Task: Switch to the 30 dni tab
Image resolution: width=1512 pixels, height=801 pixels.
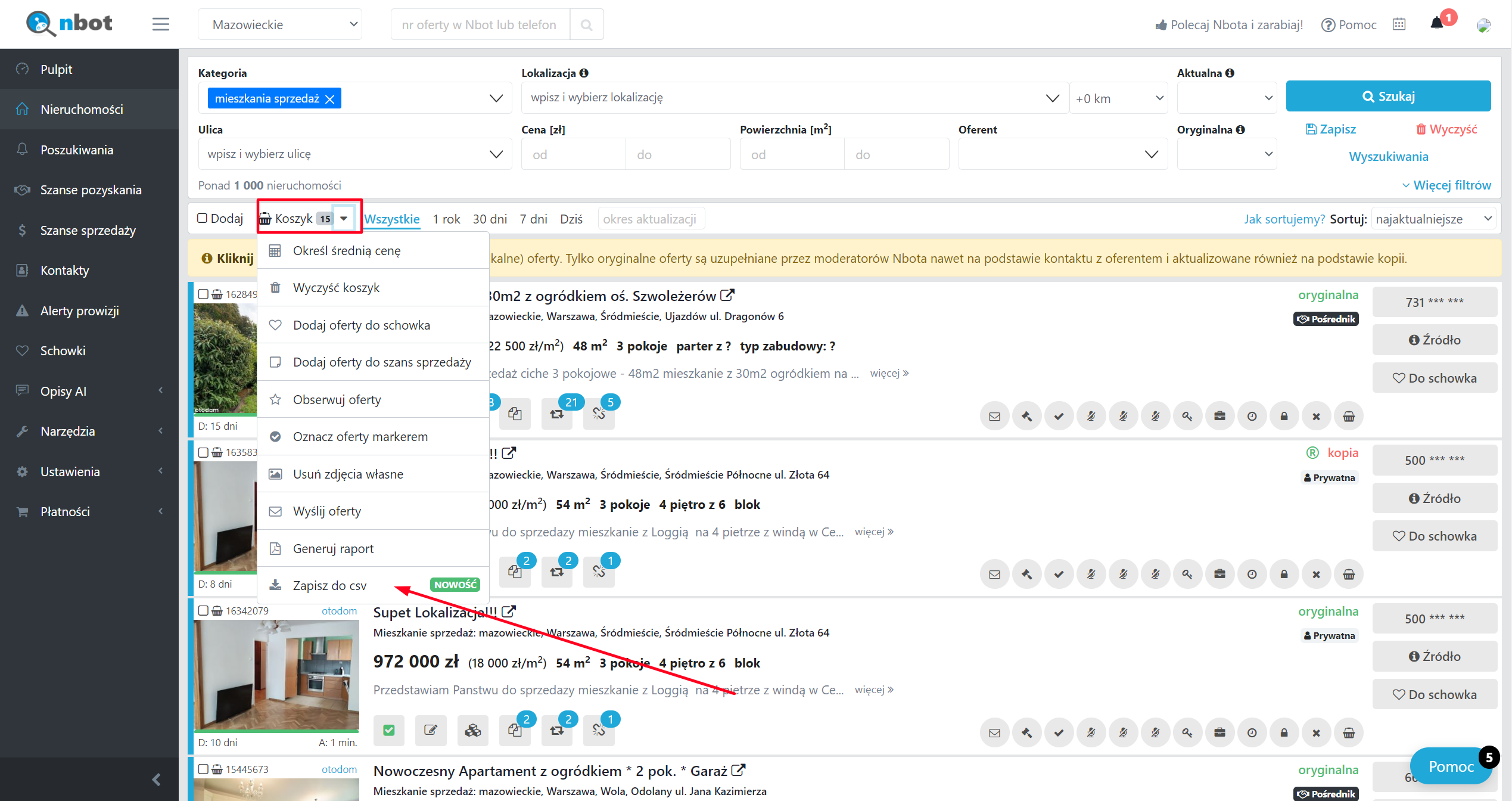Action: click(x=490, y=219)
